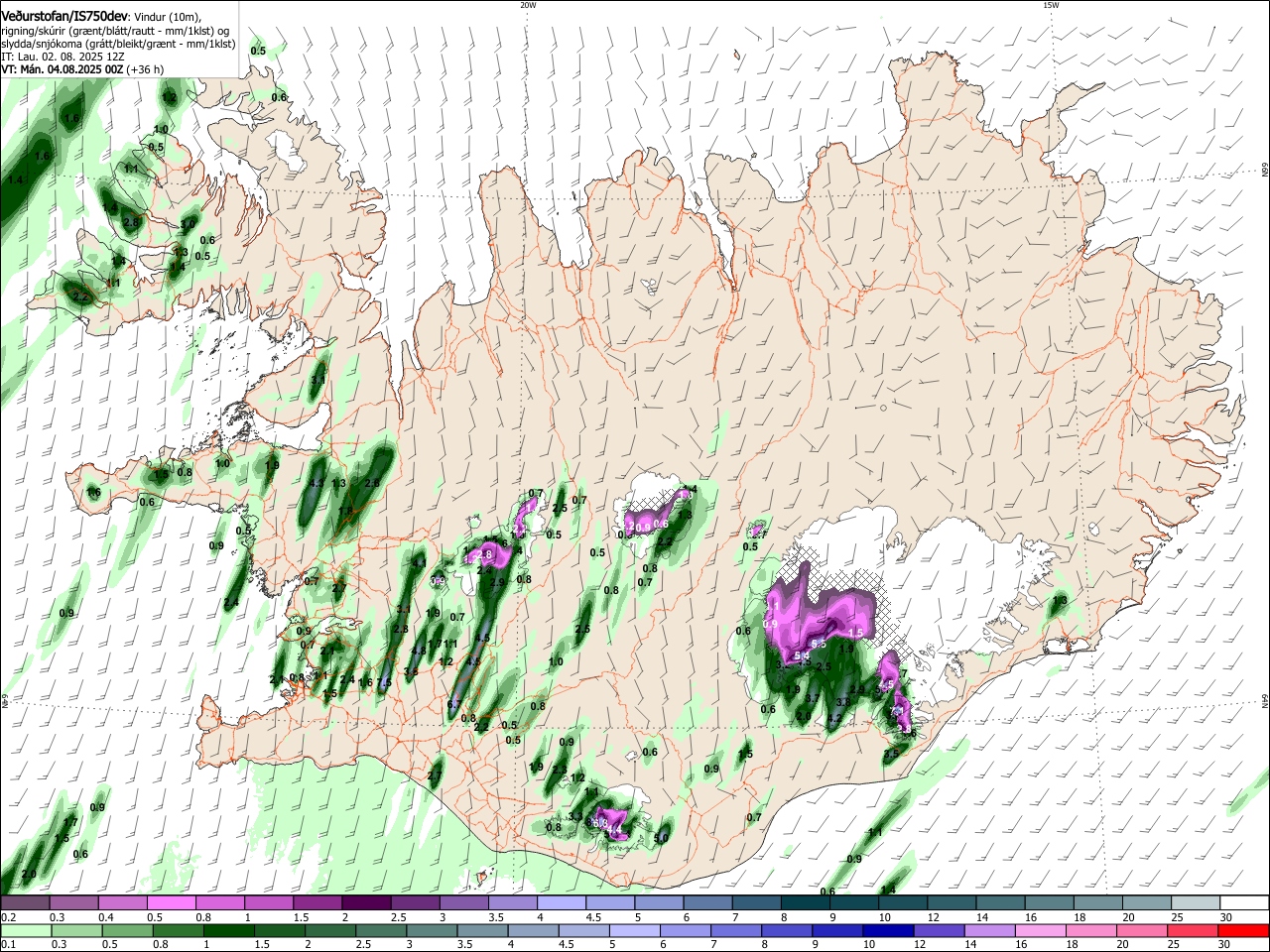Click the 'slydda/snjókoma' legend description line

117,44
